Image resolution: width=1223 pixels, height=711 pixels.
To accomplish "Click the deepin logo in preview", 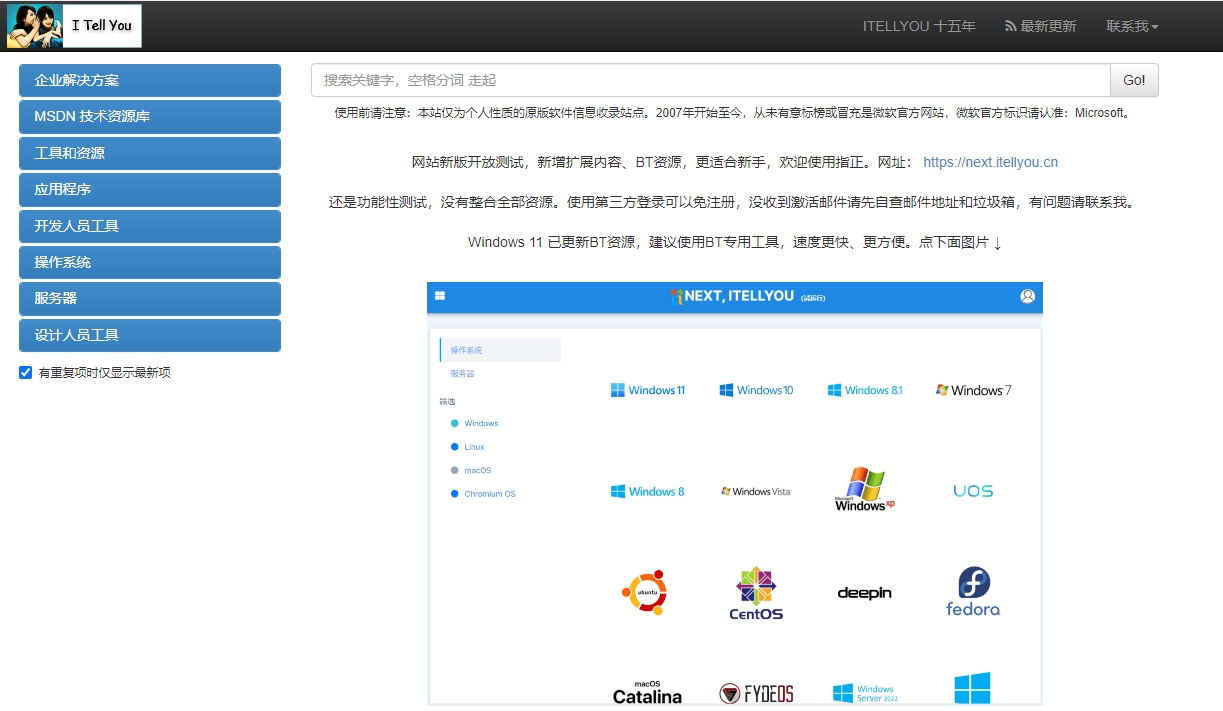I will 865,593.
